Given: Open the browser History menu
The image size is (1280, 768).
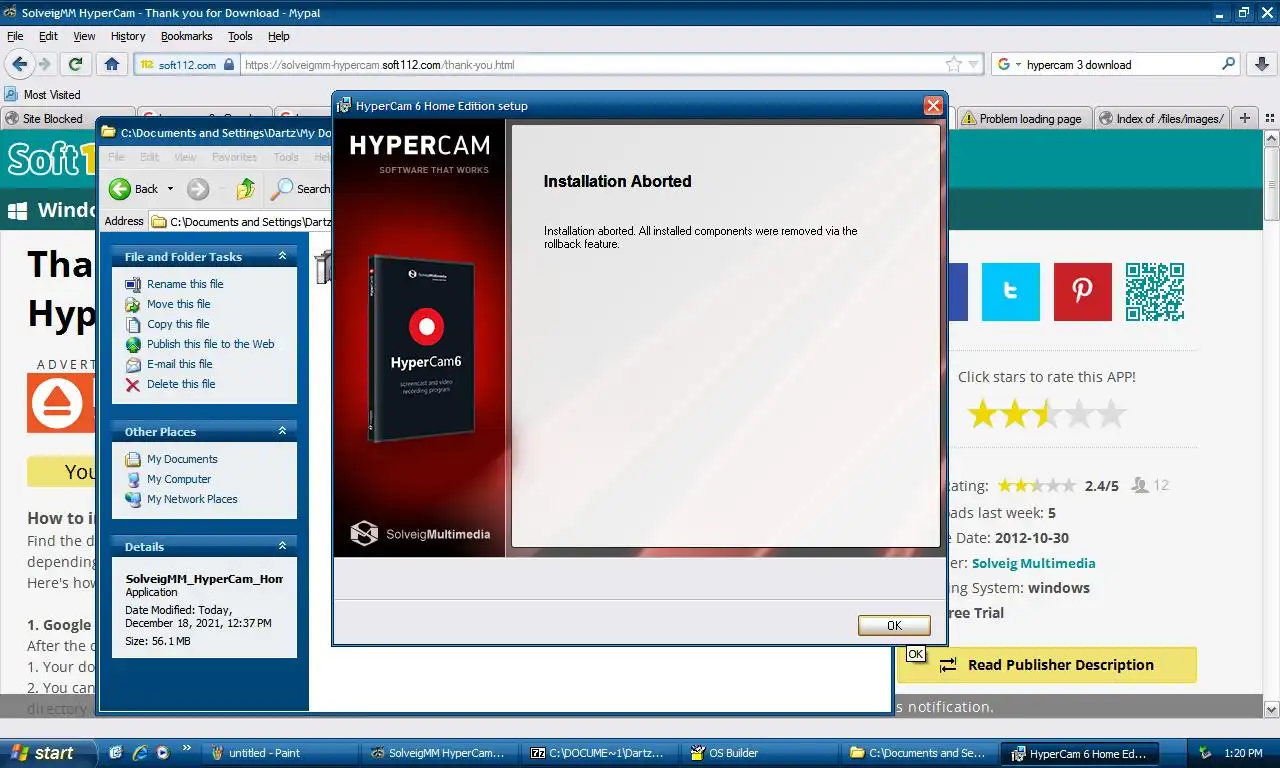Looking at the screenshot, I should point(128,36).
